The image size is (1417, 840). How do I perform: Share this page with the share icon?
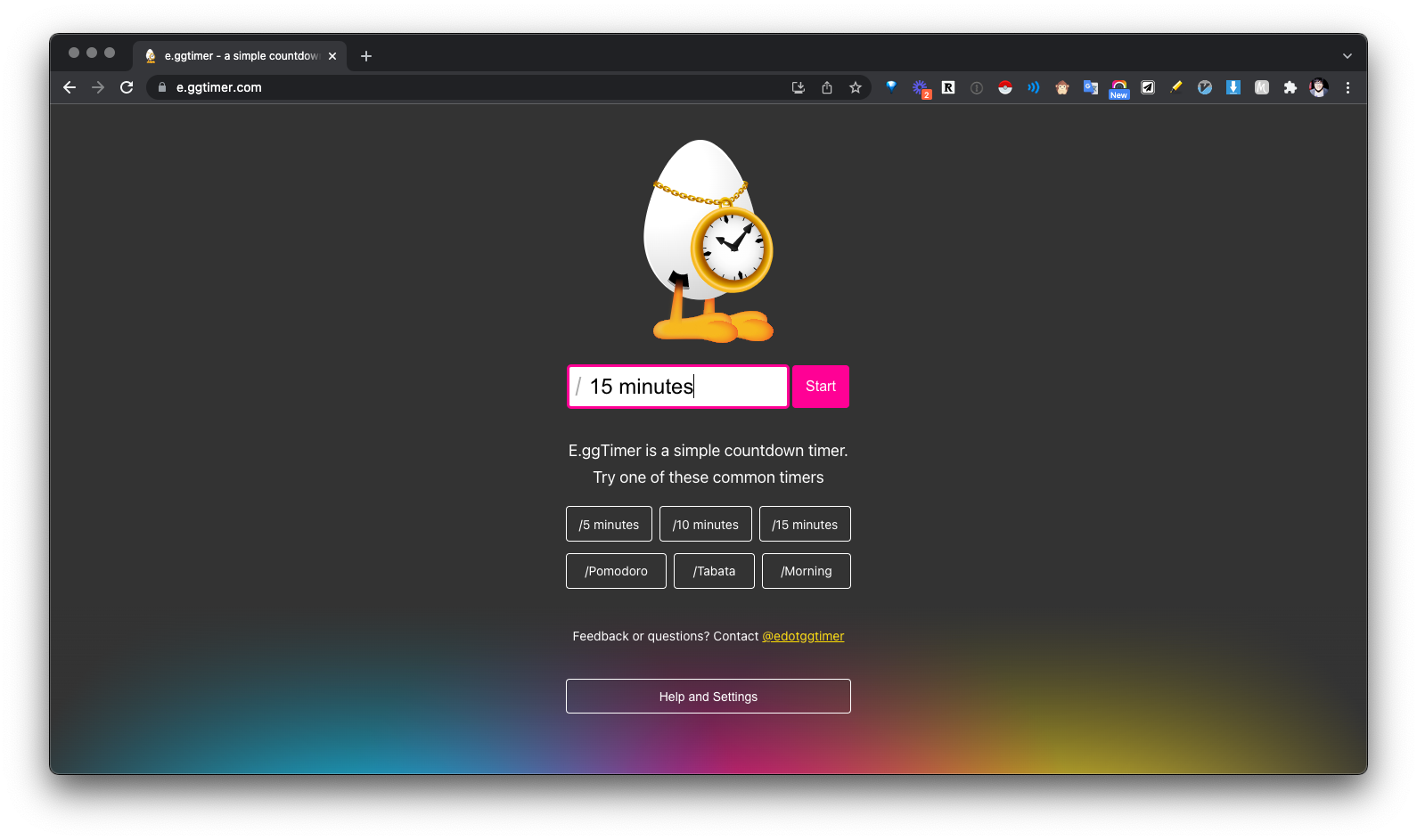point(827,87)
